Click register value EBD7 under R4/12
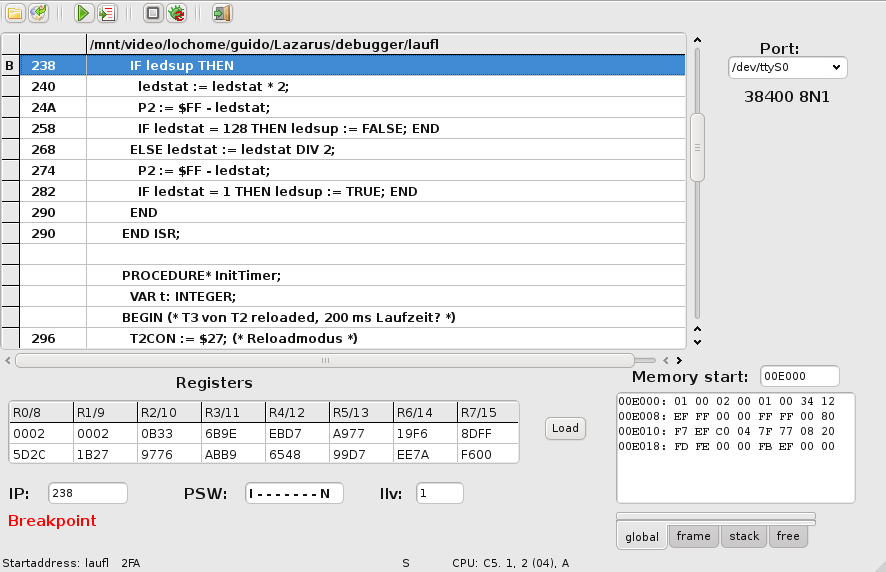This screenshot has height=572, width=886. pos(297,434)
